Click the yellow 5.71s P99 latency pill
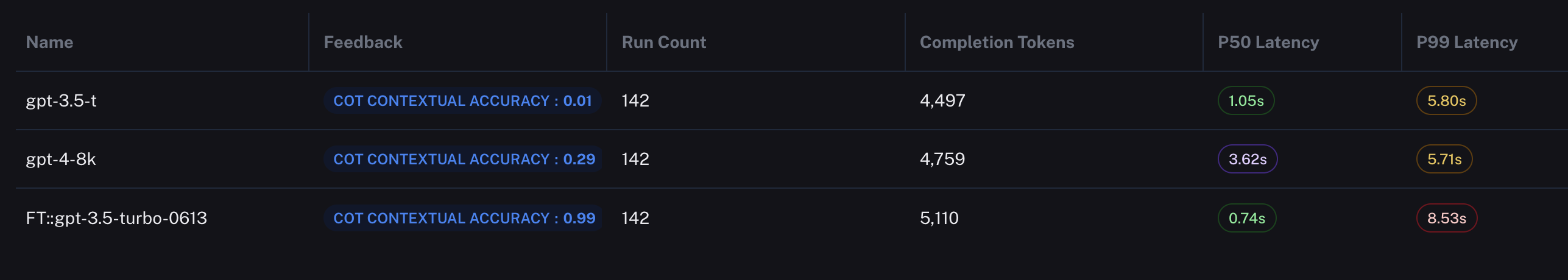1568x280 pixels. pyautogui.click(x=1444, y=159)
